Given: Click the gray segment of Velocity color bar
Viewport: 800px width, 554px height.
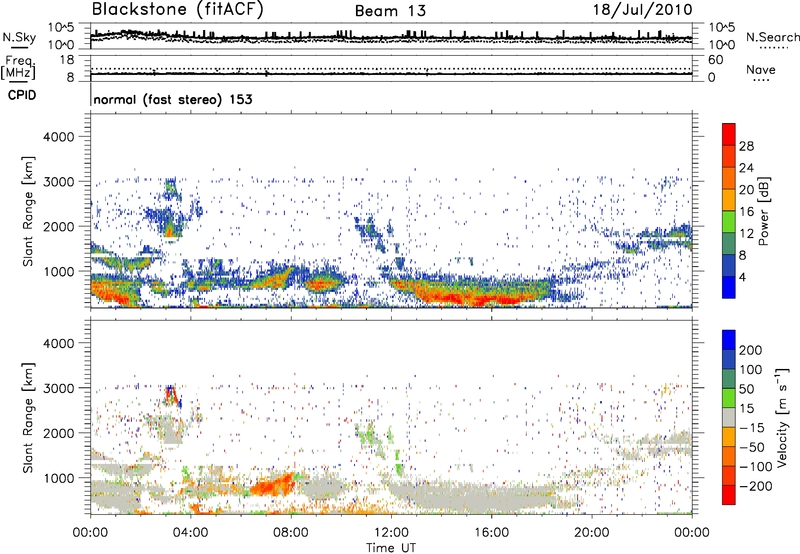Looking at the screenshot, I should [729, 417].
